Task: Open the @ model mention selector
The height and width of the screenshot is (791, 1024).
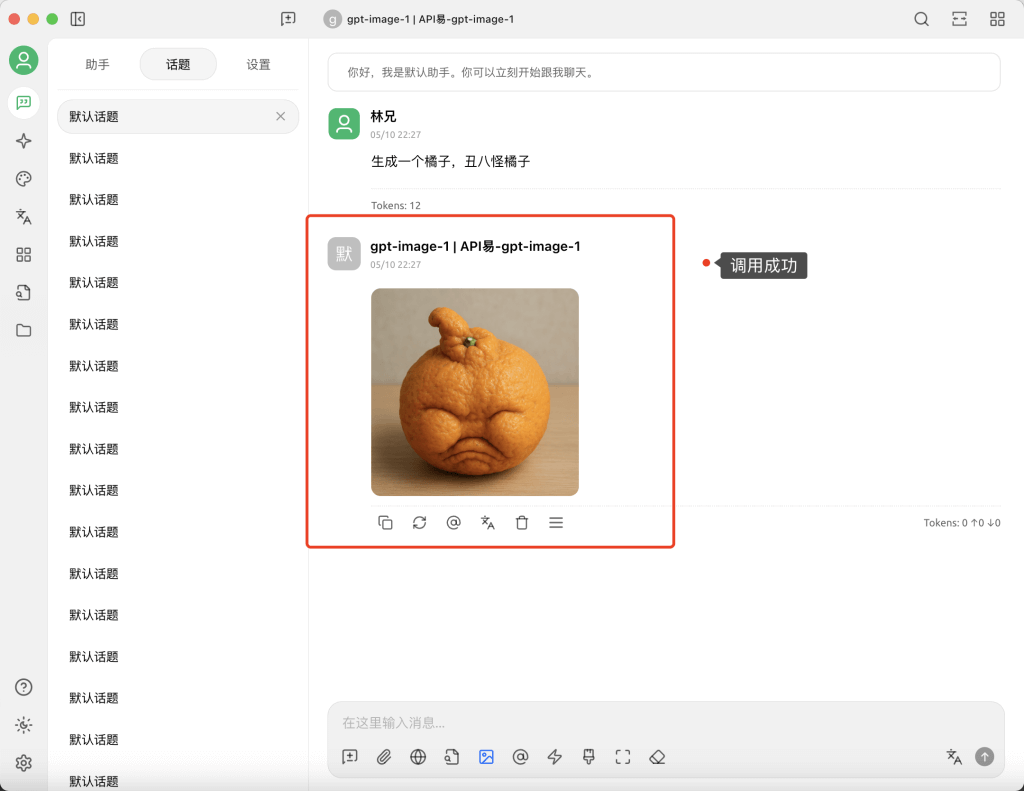Action: pyautogui.click(x=520, y=757)
